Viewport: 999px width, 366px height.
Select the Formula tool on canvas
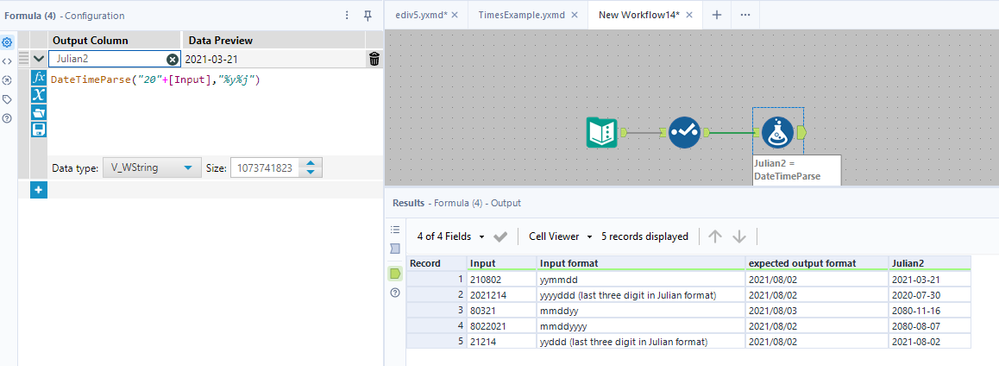point(778,133)
